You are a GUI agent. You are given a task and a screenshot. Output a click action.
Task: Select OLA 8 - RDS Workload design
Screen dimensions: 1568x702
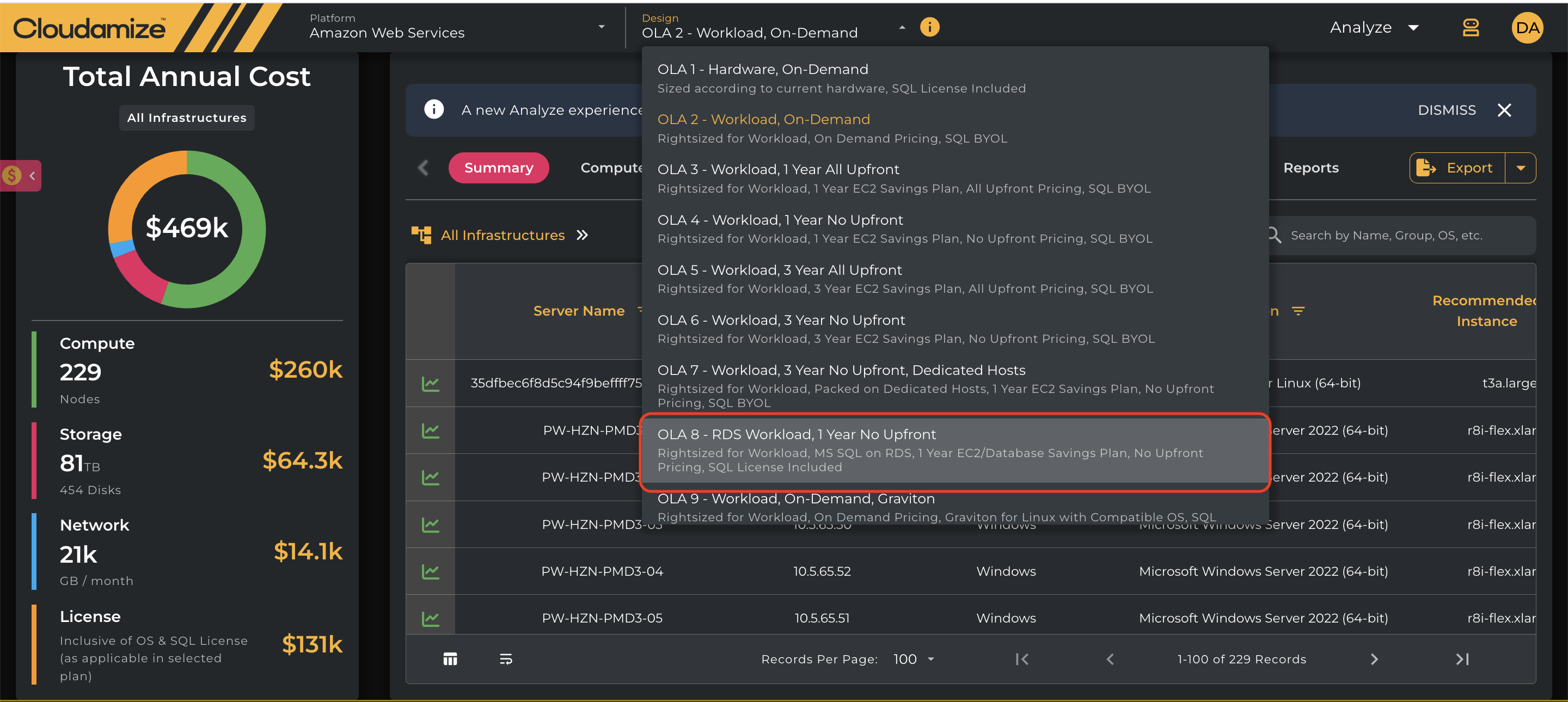click(x=955, y=450)
